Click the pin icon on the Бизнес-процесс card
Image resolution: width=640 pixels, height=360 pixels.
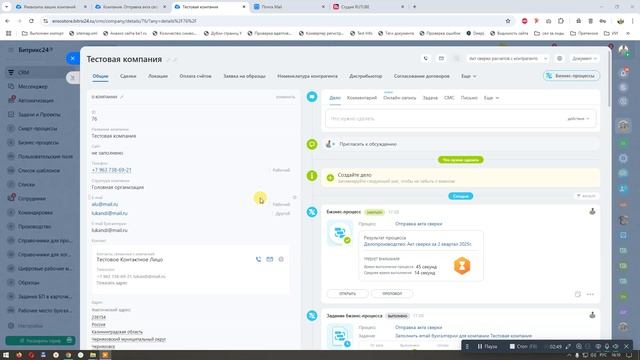[x=592, y=211]
